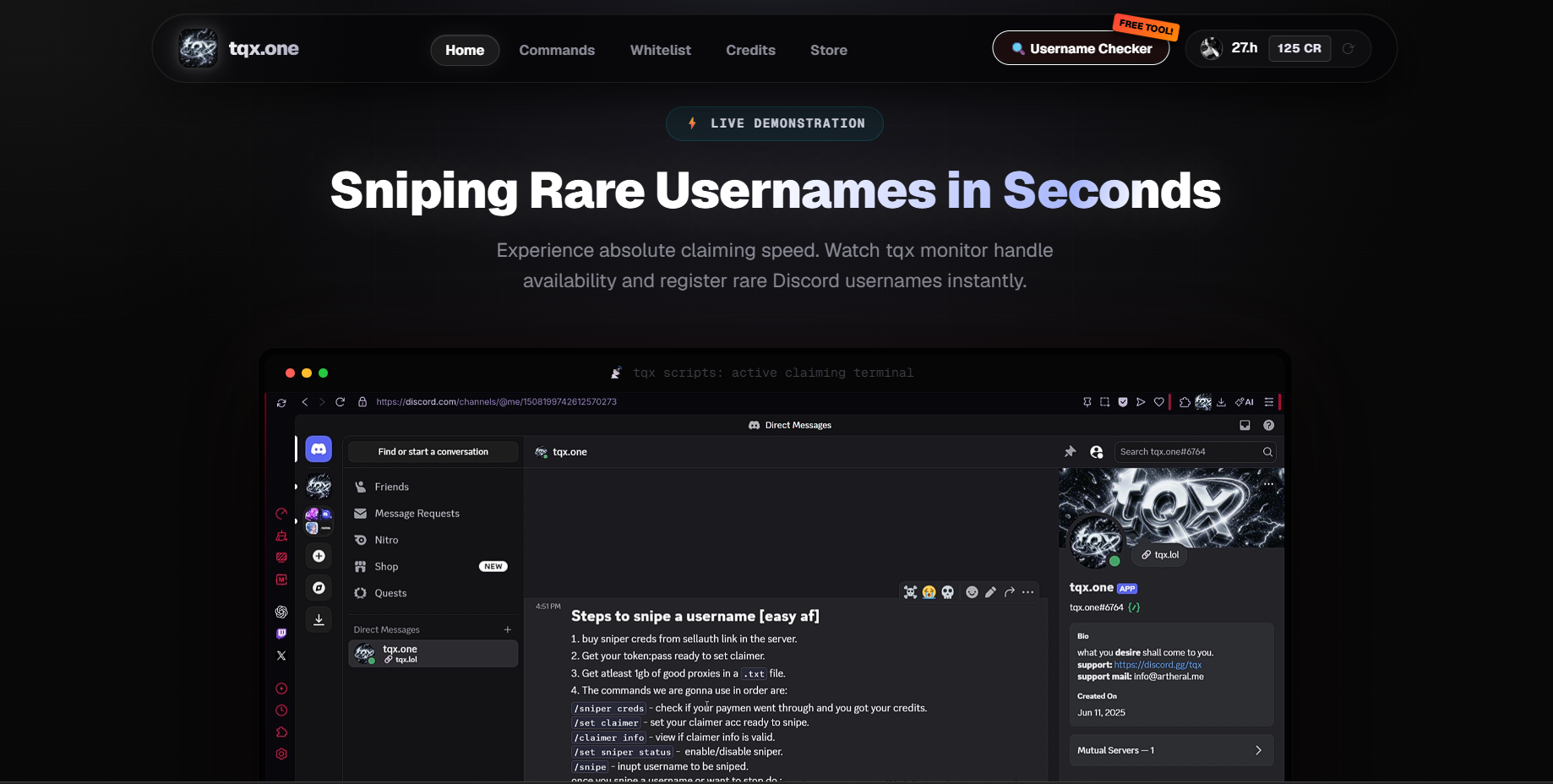Viewport: 1553px width, 784px height.
Task: Click the 125 CR credits badge
Action: (1300, 48)
